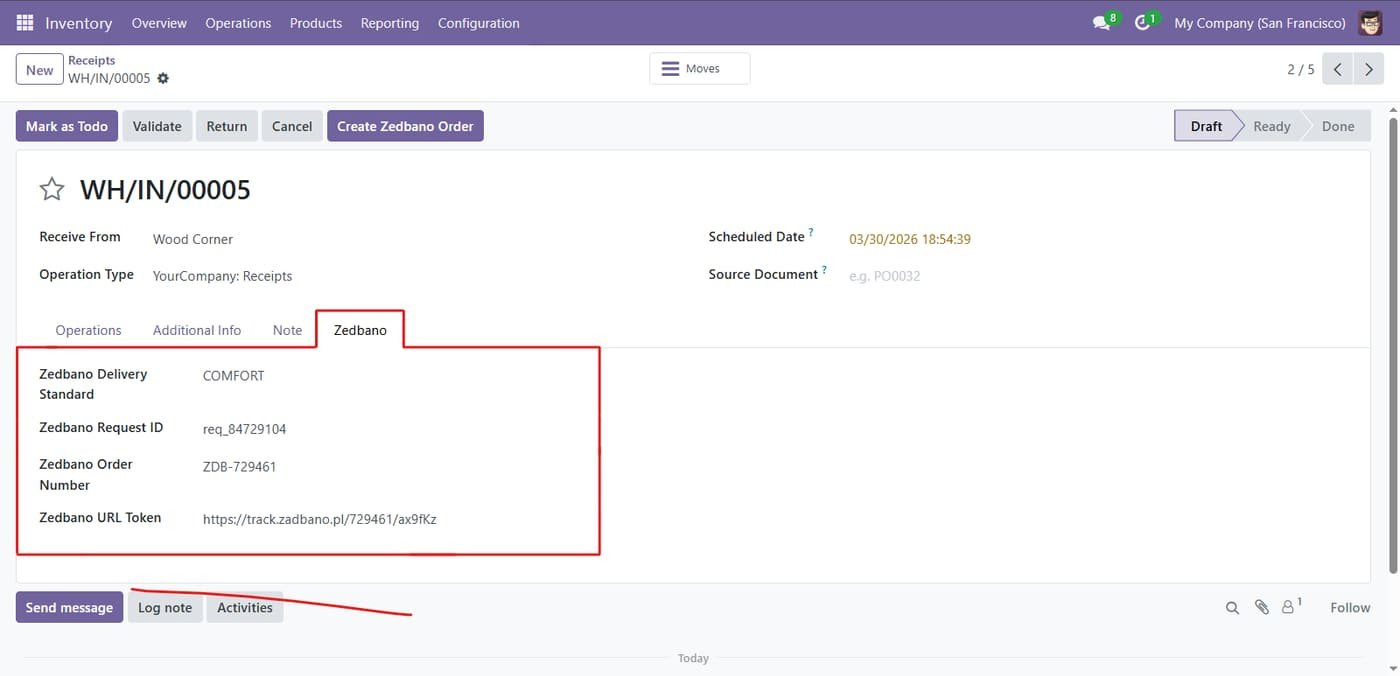Open the Configuration menu
Image resolution: width=1400 pixels, height=676 pixels.
[479, 22]
